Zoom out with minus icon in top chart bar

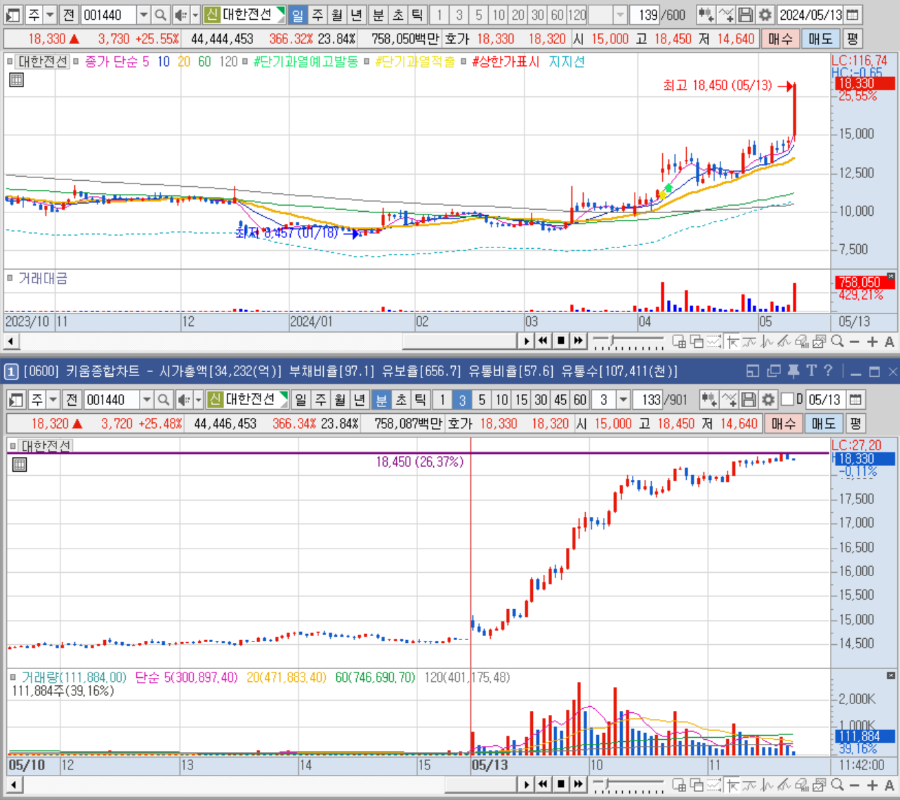point(854,341)
